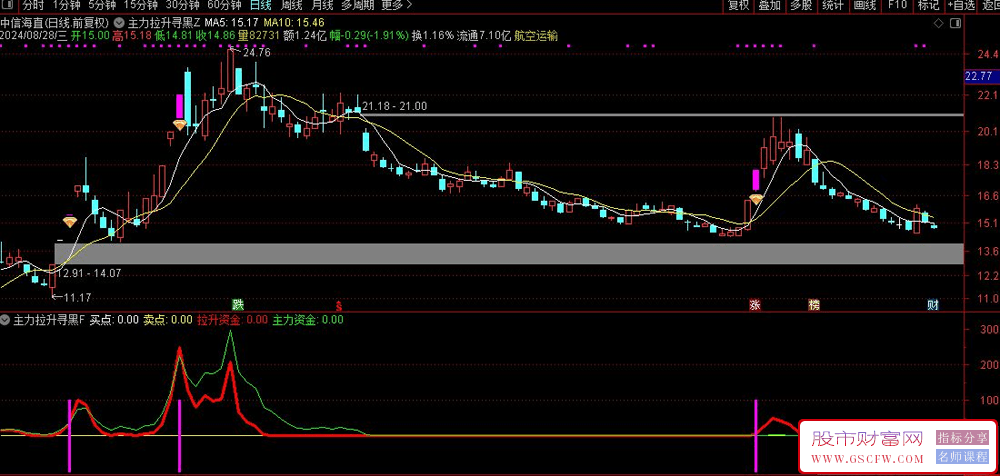Click the 航空运输 sector label

tap(537, 36)
